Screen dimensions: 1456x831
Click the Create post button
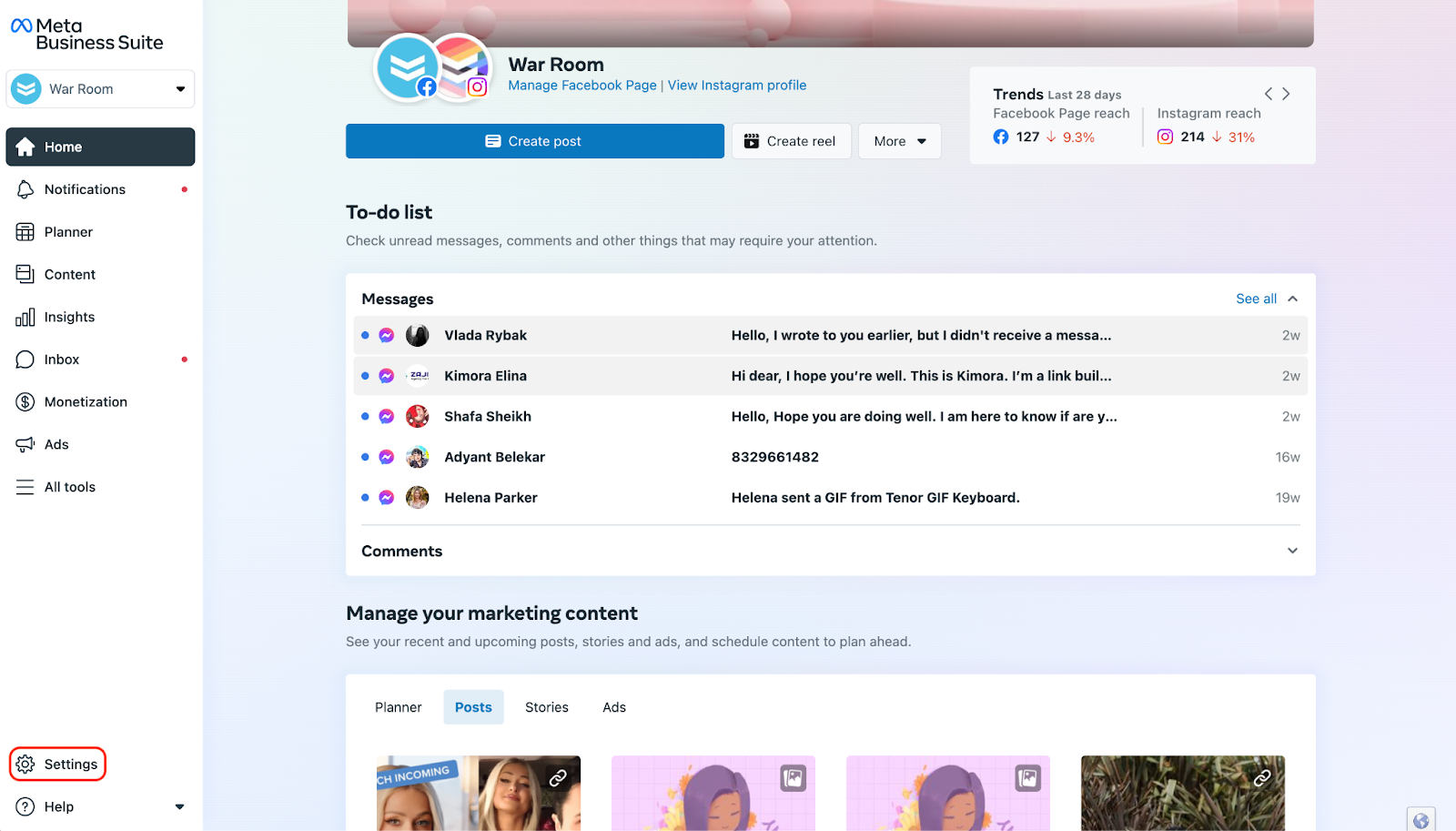tap(534, 141)
